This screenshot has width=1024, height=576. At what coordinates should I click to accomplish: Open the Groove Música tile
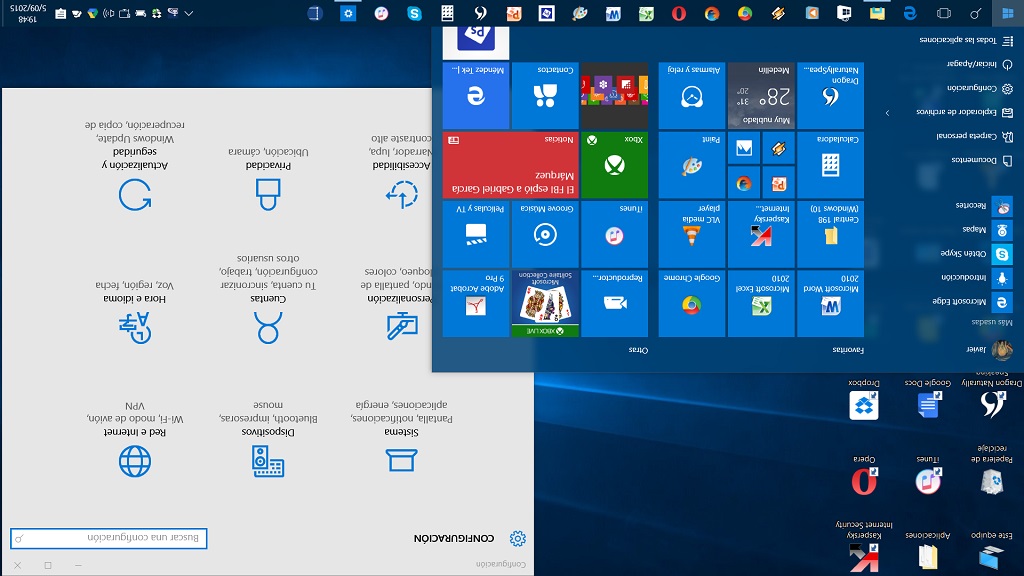(545, 234)
